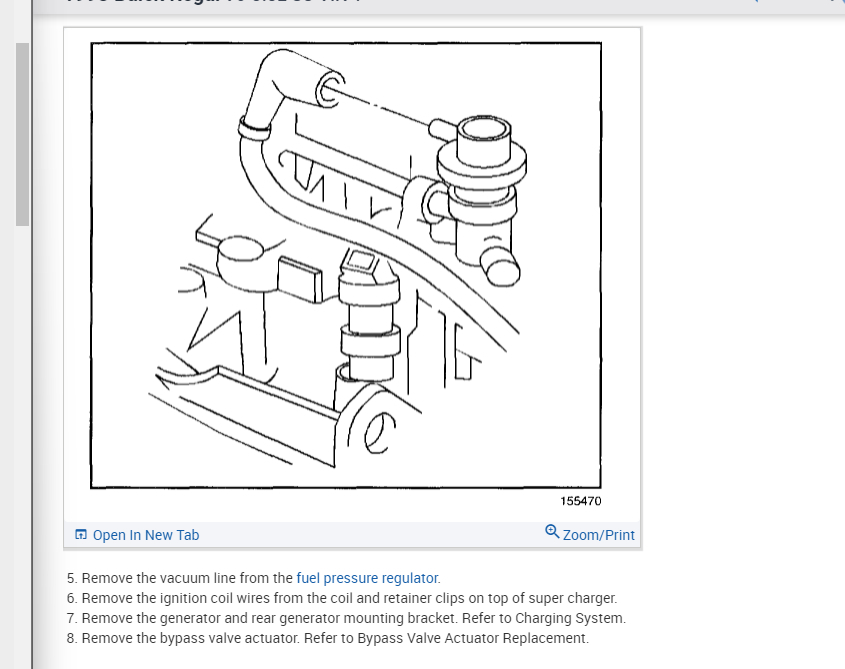This screenshot has width=845, height=669.
Task: Select the step 5 vacuum line text
Action: [x=253, y=578]
